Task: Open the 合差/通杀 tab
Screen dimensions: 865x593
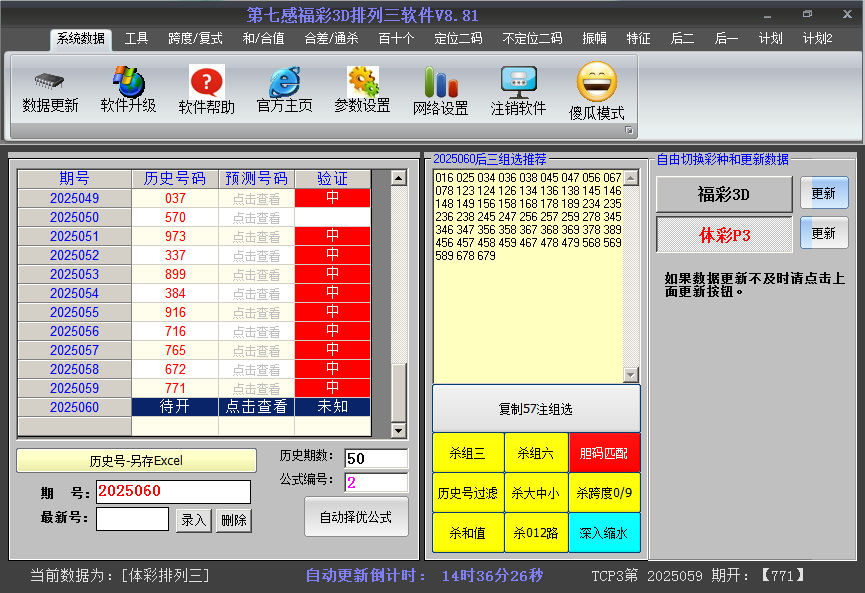Action: 331,39
